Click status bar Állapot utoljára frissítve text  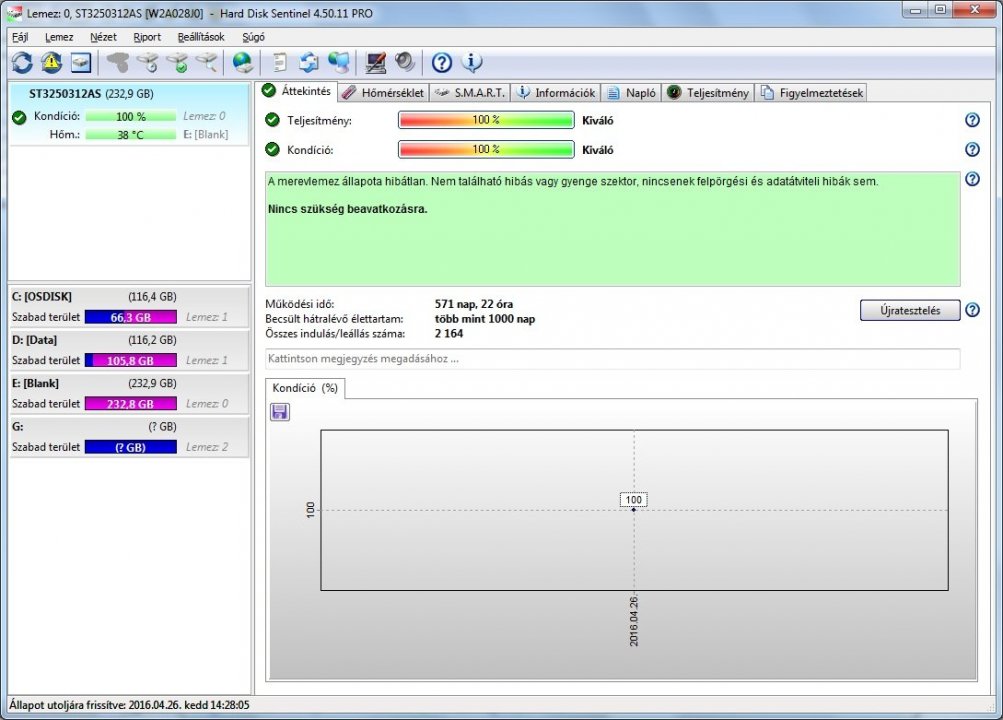[129, 705]
